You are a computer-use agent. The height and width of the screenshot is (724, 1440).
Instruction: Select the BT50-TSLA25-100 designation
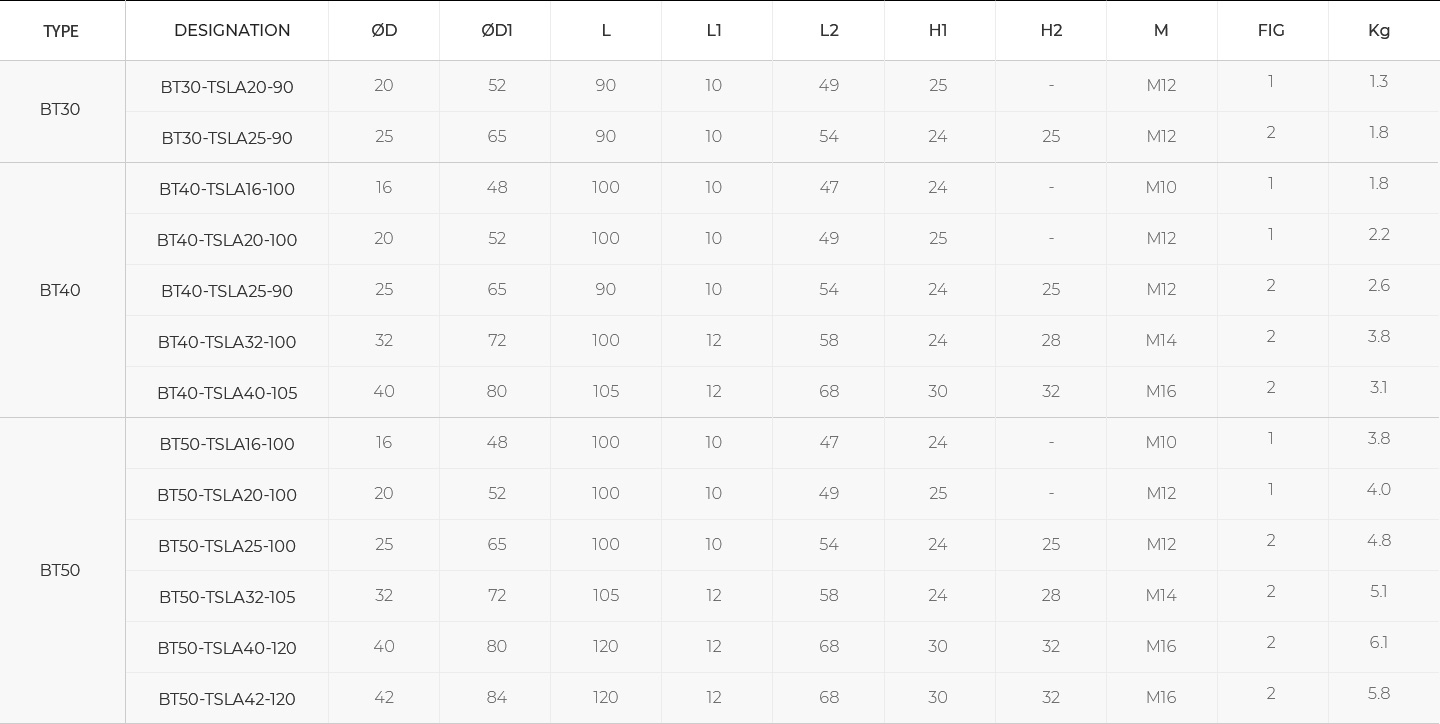(x=227, y=546)
